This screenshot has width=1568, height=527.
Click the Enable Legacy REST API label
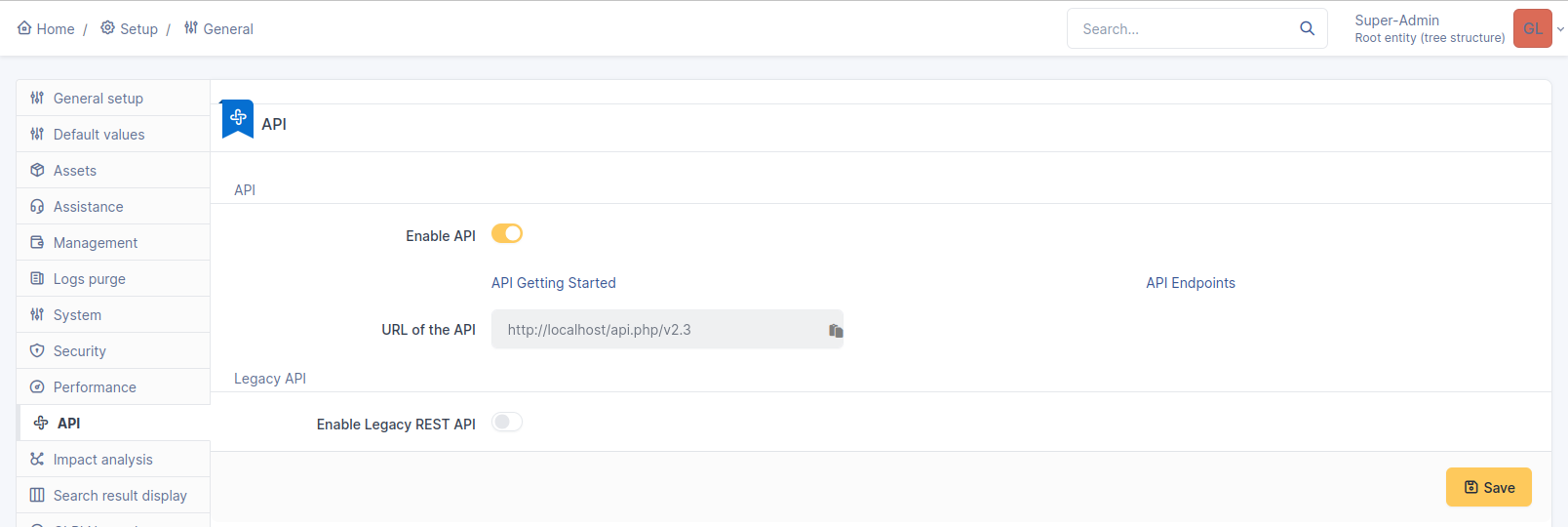(x=396, y=425)
